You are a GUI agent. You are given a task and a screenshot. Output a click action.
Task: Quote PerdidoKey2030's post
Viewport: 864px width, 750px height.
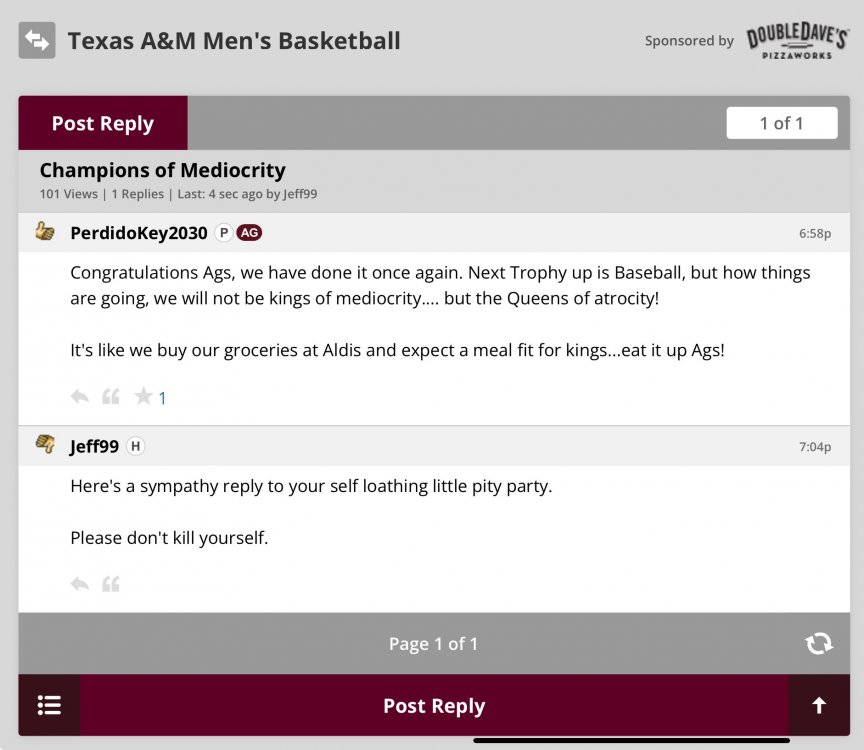(111, 397)
